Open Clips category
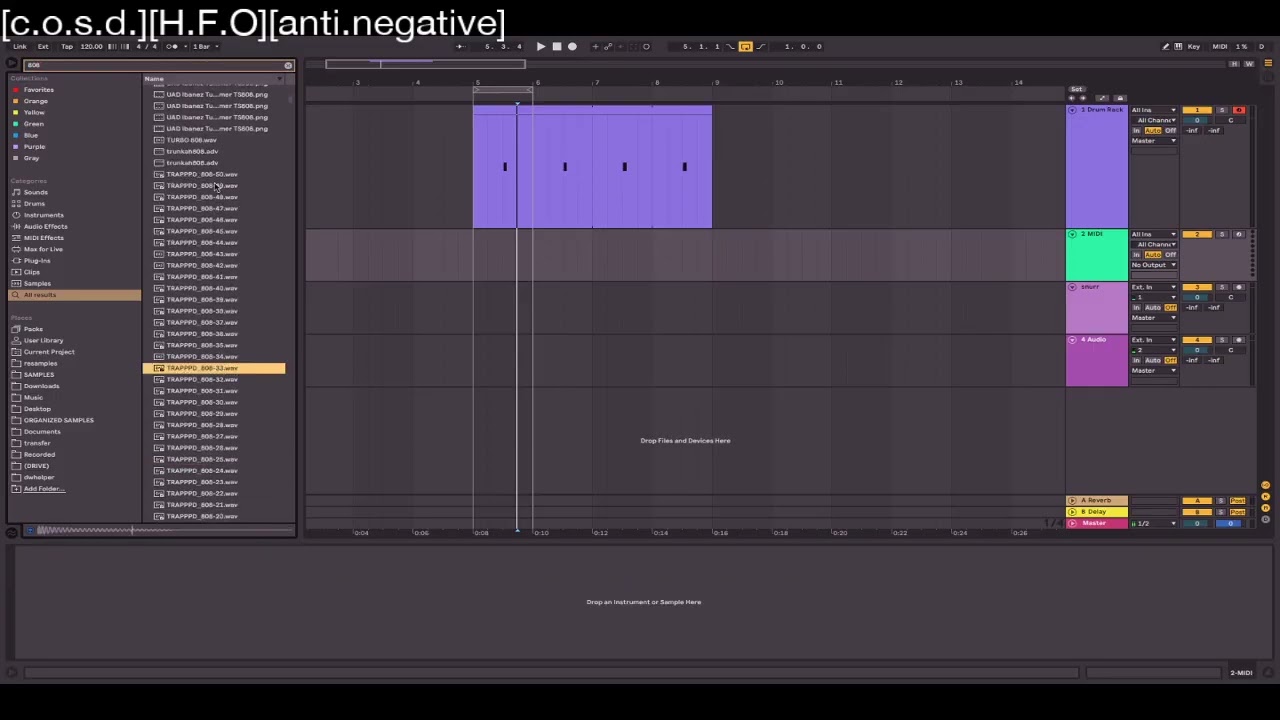 (32, 272)
